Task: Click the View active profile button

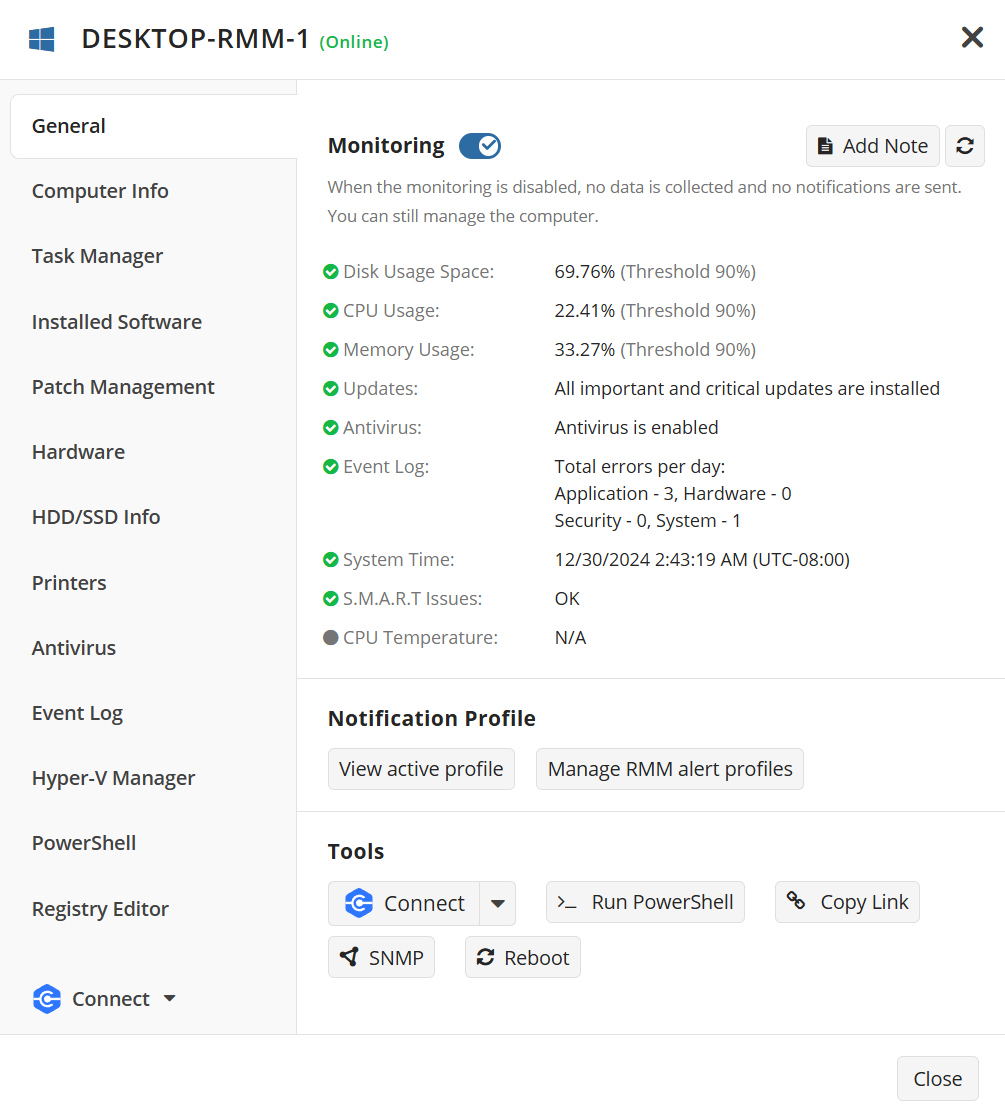Action: coord(421,769)
